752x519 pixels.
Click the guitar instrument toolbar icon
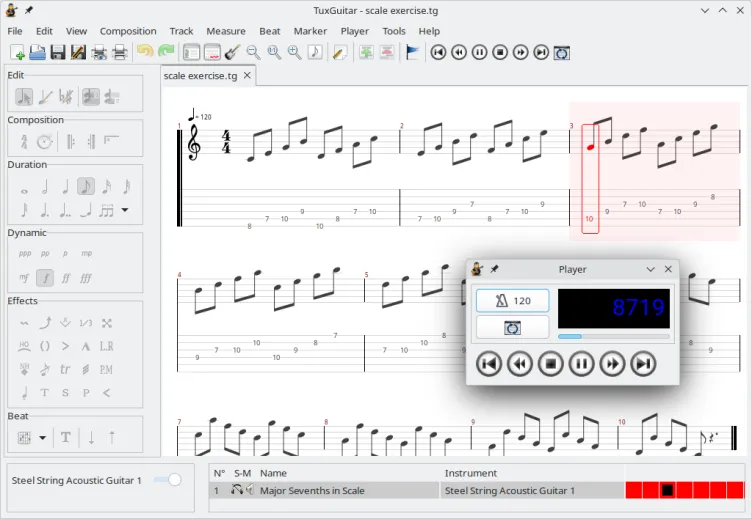pos(232,52)
